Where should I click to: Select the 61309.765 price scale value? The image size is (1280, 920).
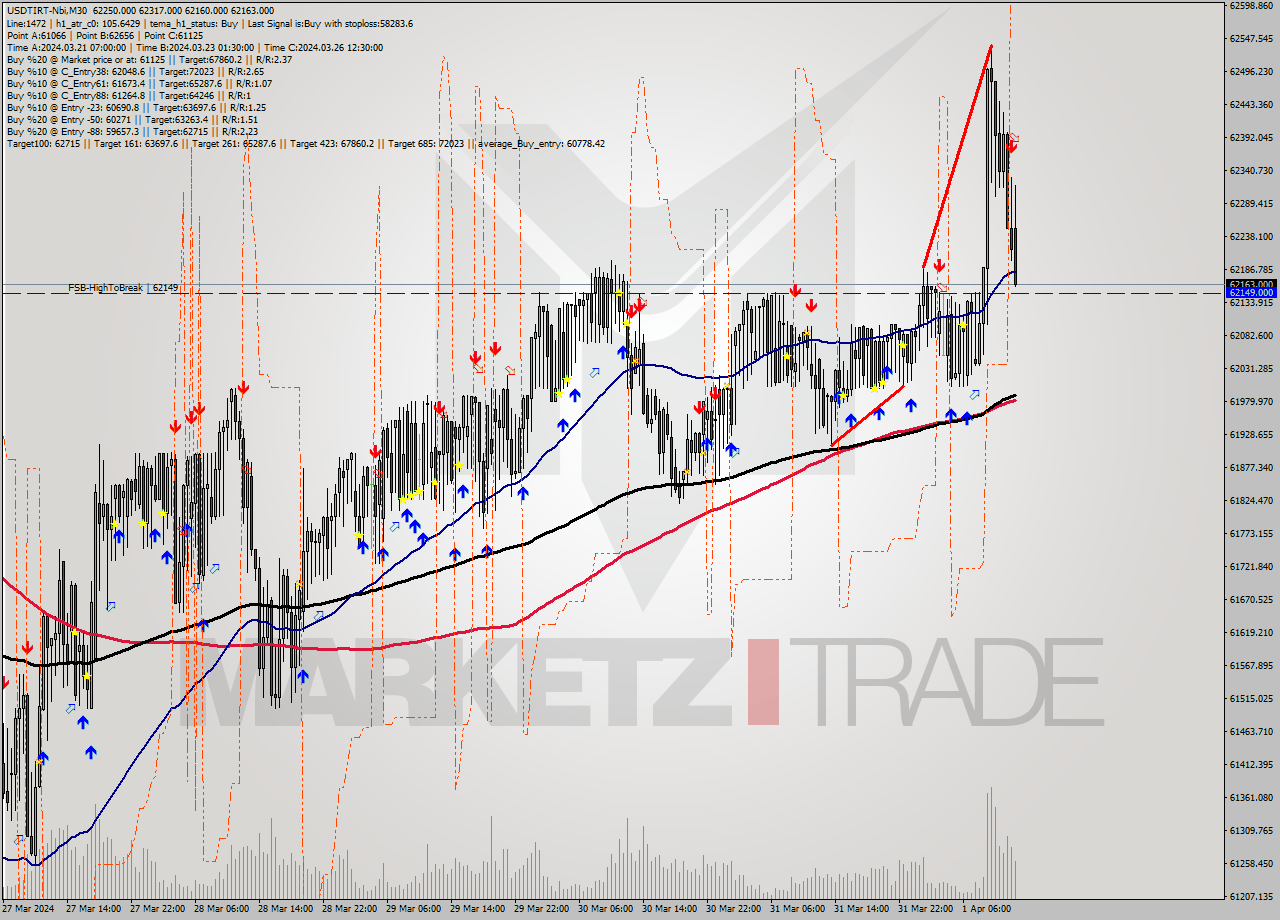click(1251, 830)
